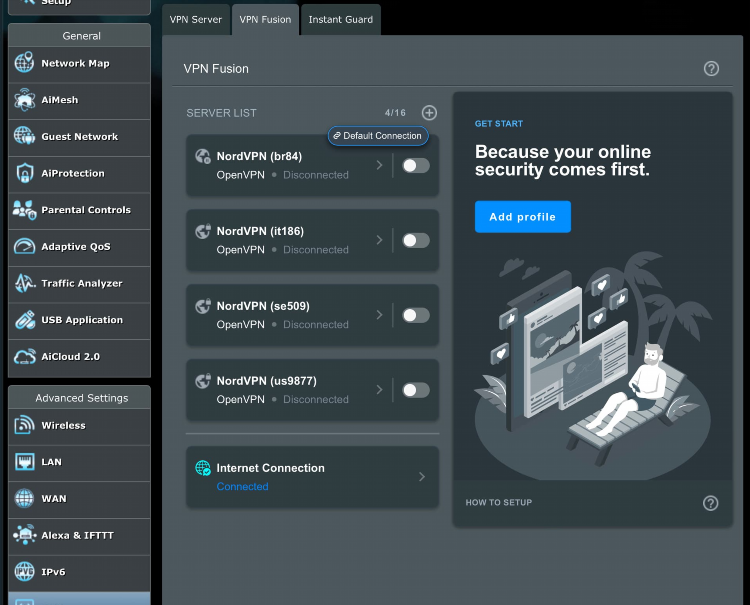The image size is (750, 605).
Task: Click the NordVPN (it186) globe icon
Action: pos(203,231)
